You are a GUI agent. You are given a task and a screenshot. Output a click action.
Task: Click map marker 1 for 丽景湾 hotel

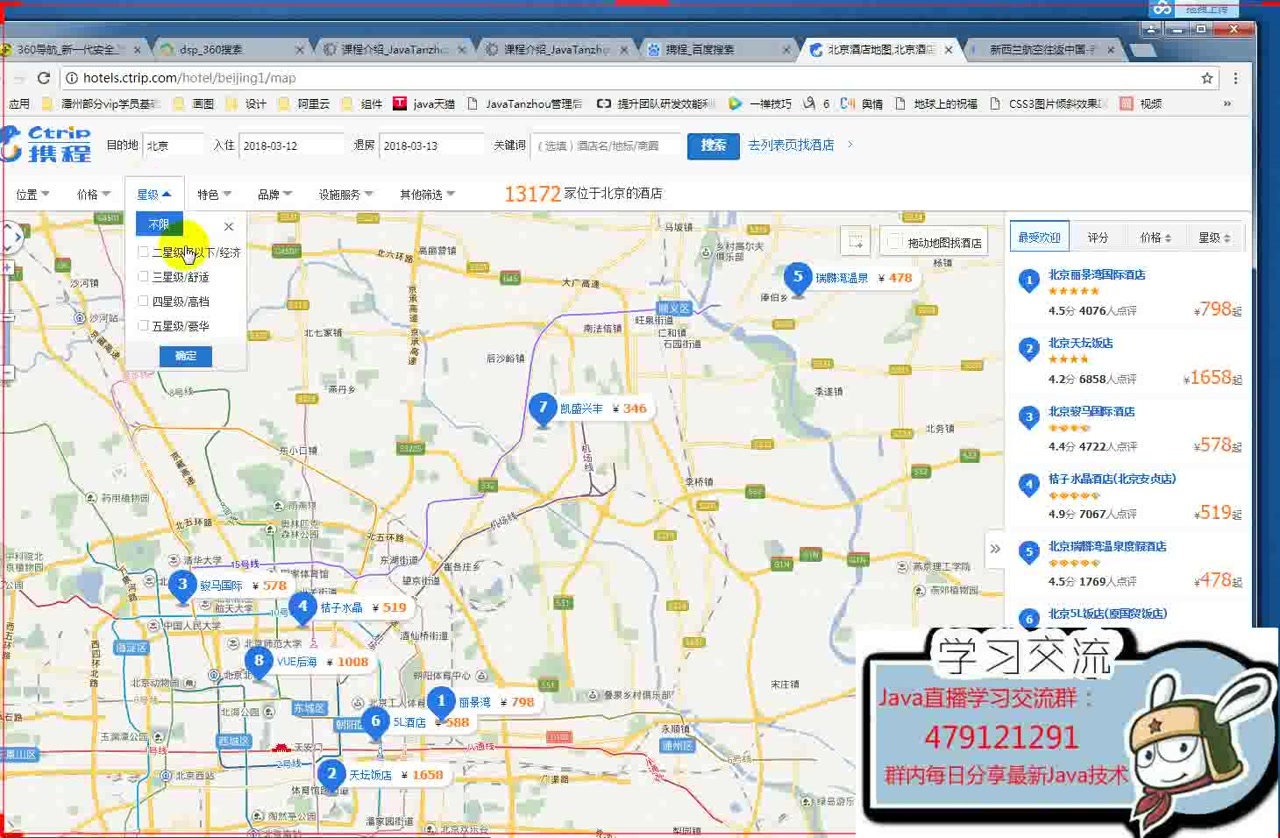441,703
